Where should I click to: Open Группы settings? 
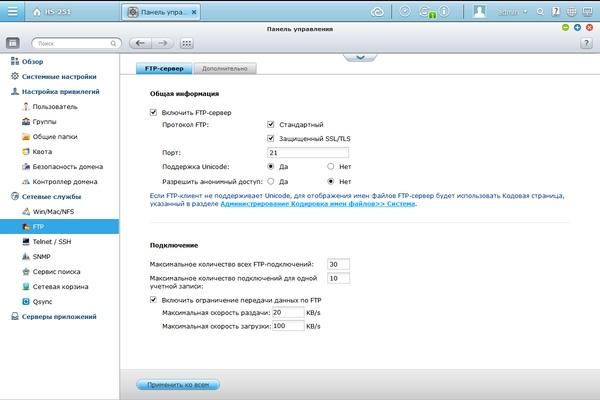pos(39,121)
